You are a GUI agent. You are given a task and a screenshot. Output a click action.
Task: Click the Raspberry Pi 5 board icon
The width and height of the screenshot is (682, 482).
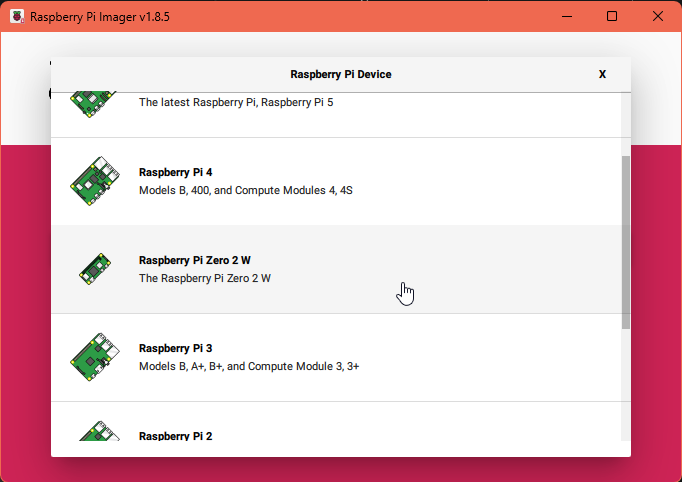click(93, 104)
